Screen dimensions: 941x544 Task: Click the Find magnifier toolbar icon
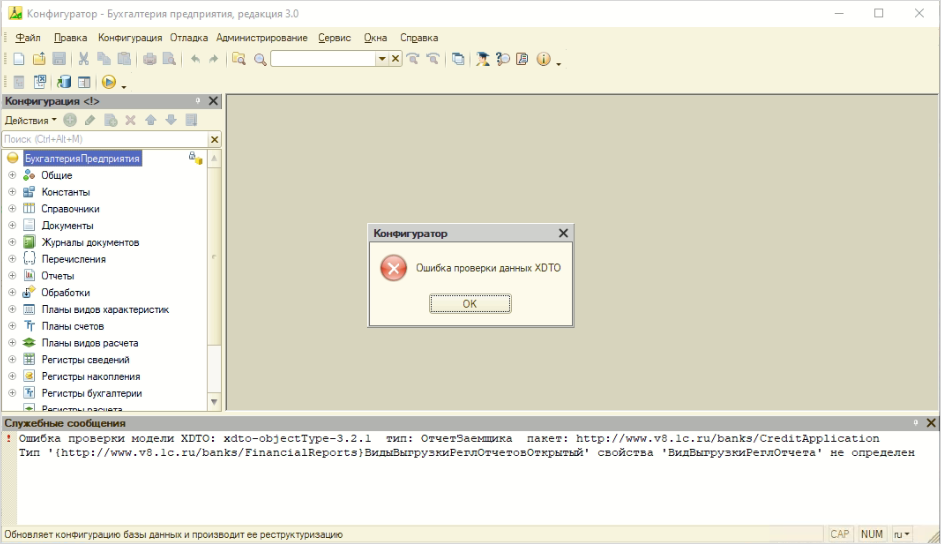point(260,59)
